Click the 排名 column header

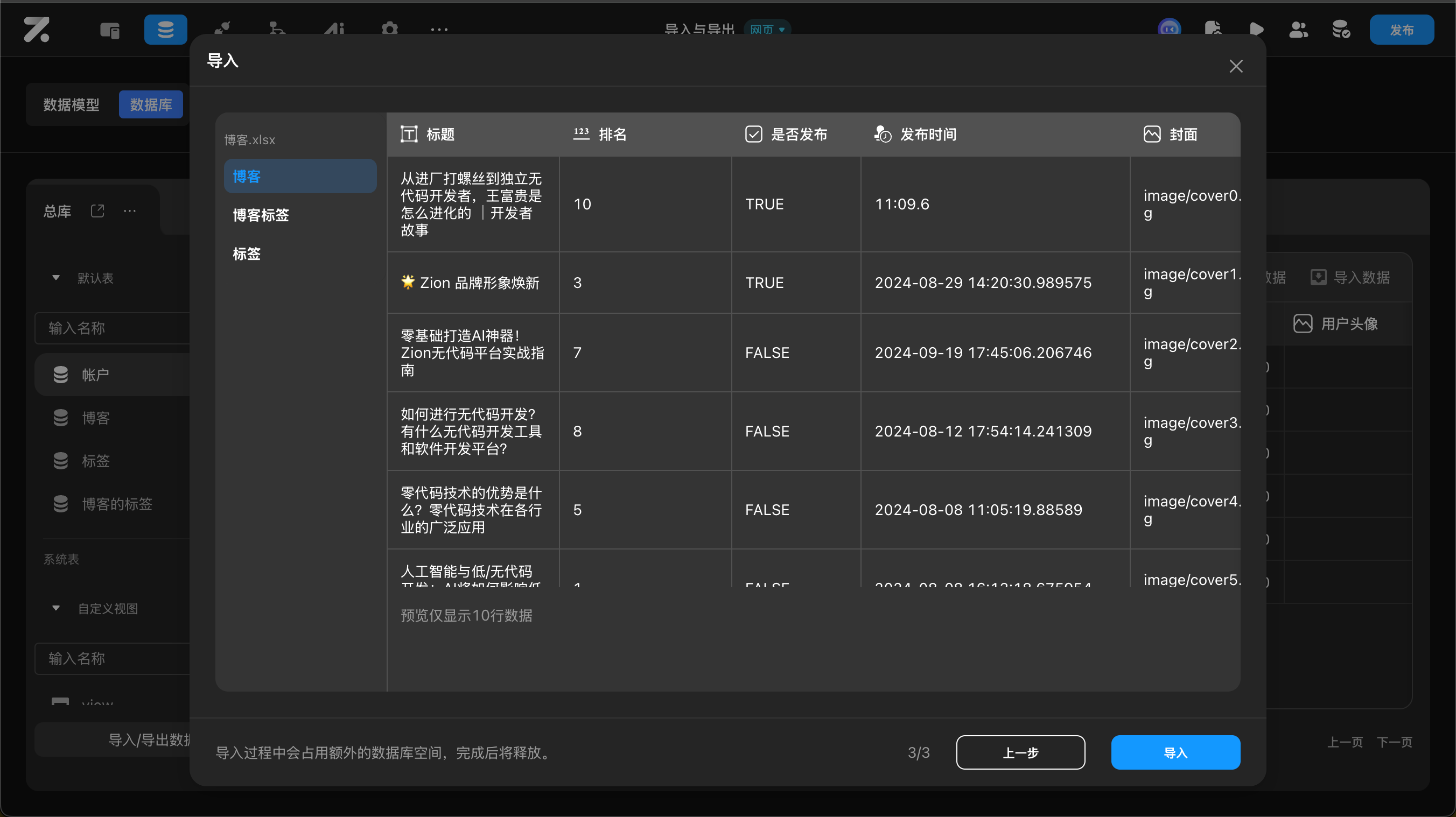(x=646, y=135)
